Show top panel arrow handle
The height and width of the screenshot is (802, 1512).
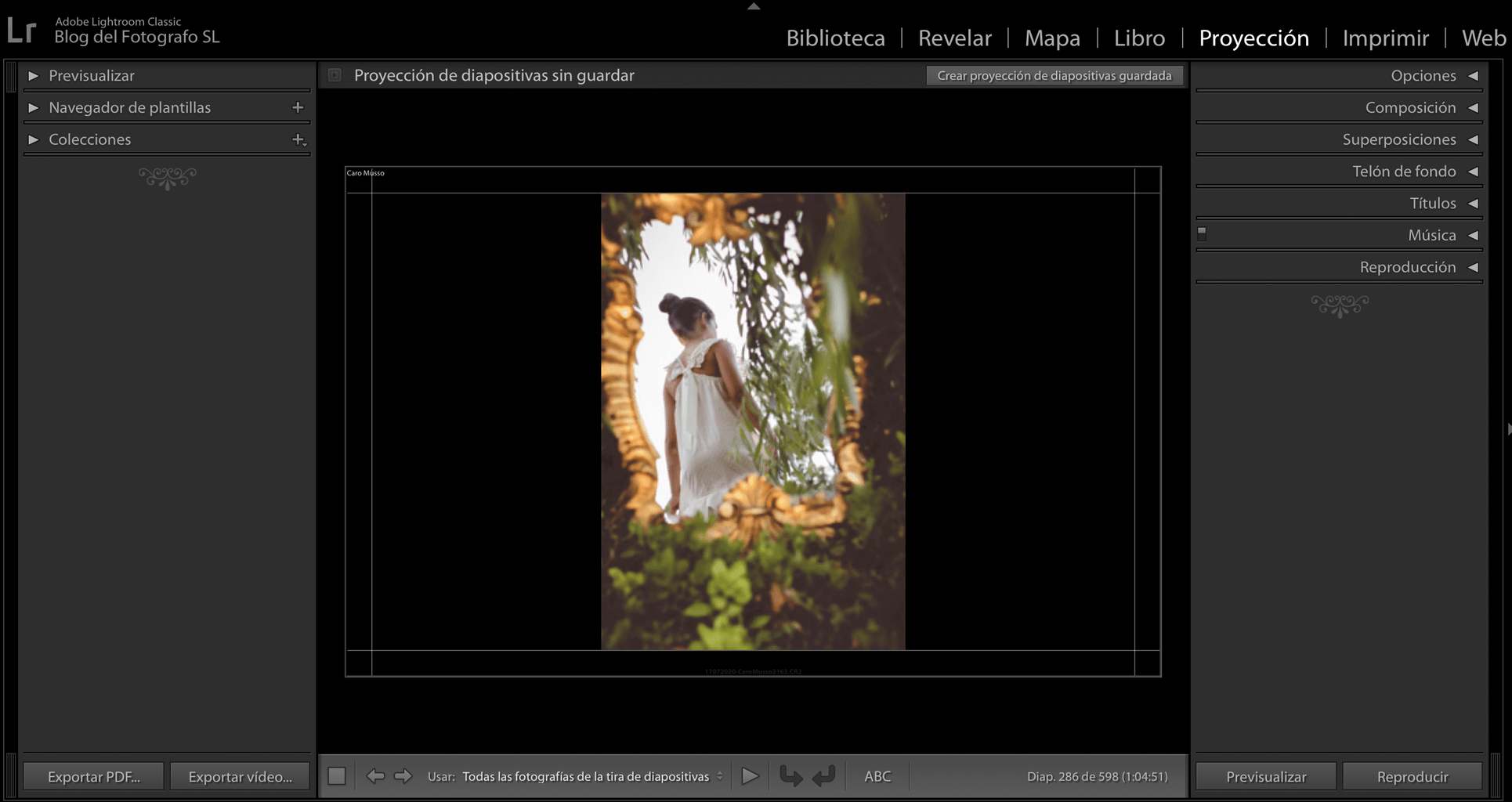754,5
